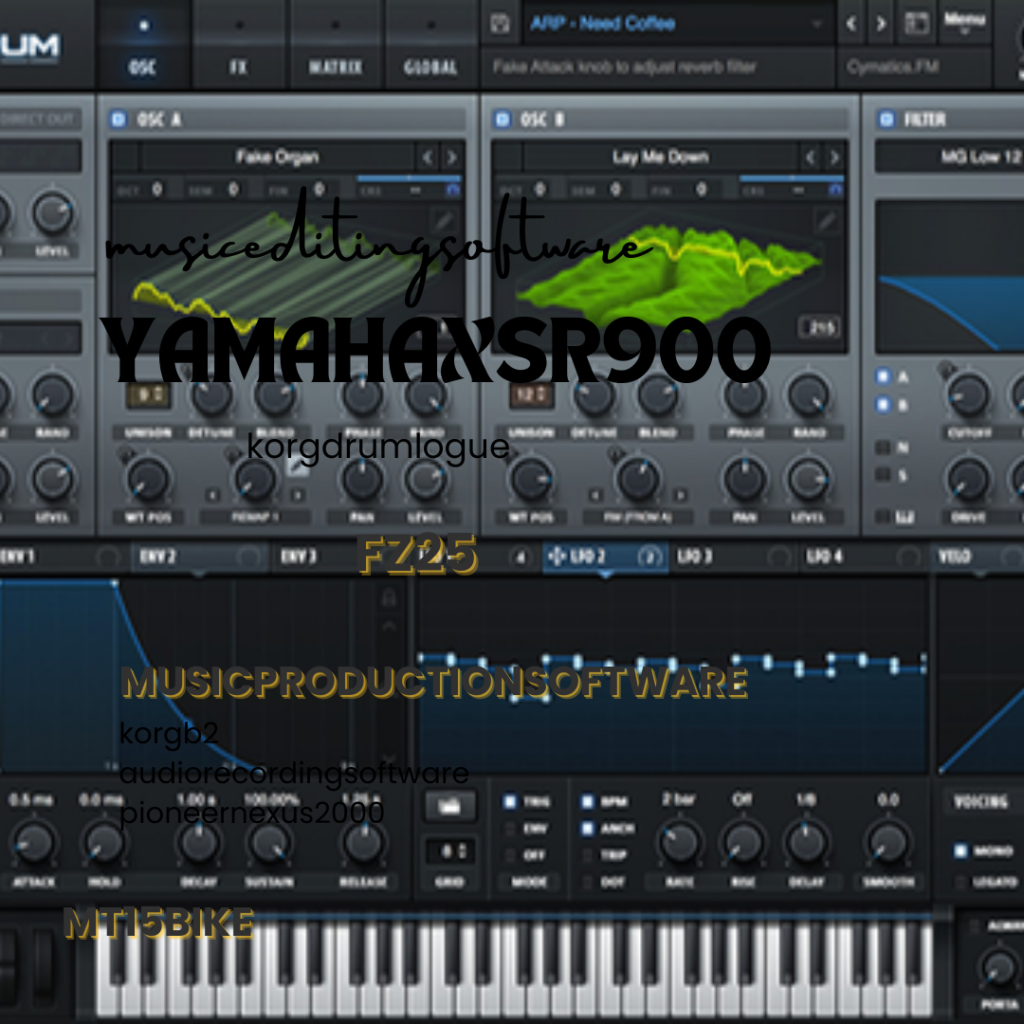Viewport: 1024px width, 1024px height.
Task: Click the PORTA knob beside the keyboard
Action: tap(999, 969)
